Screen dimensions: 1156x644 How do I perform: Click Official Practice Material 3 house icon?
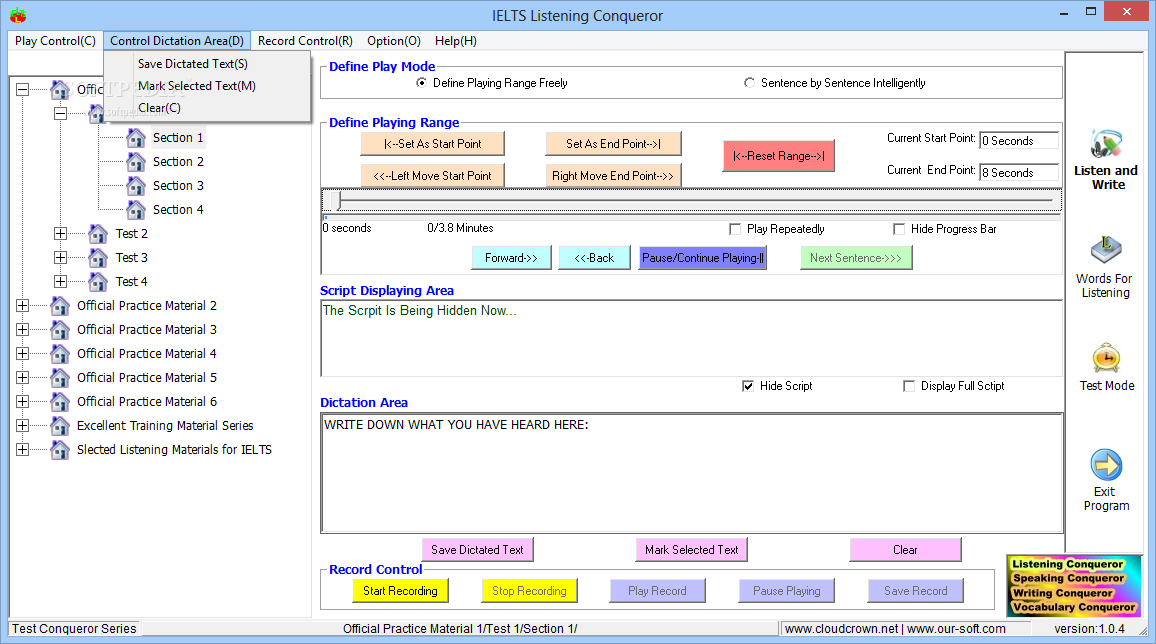point(60,329)
